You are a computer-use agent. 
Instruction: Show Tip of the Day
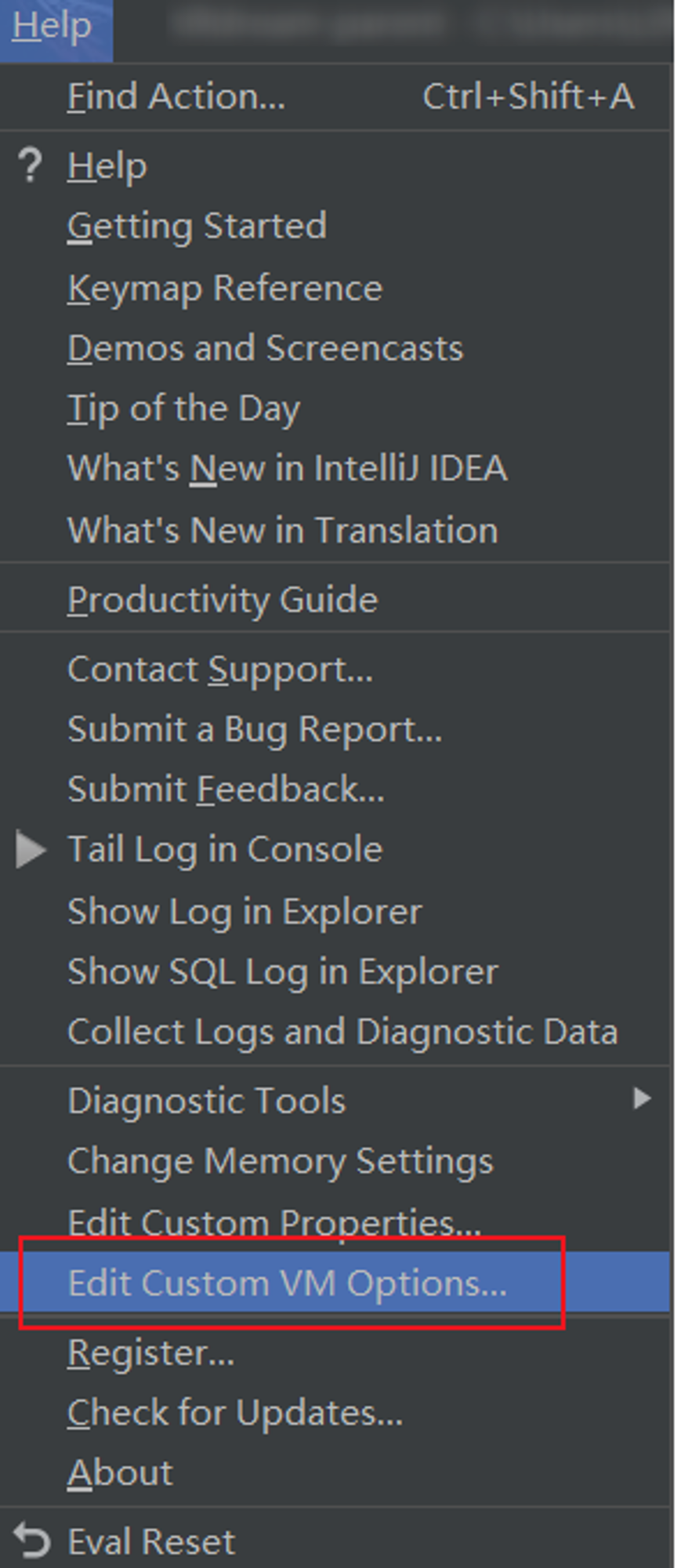pyautogui.click(x=335, y=409)
